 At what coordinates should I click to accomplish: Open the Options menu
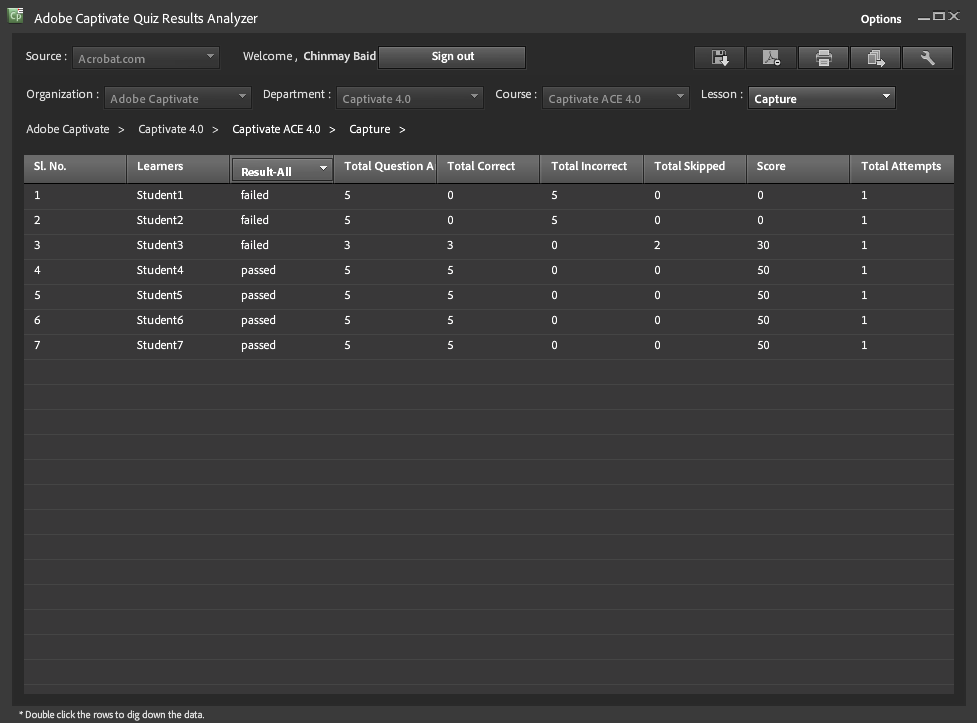[880, 19]
